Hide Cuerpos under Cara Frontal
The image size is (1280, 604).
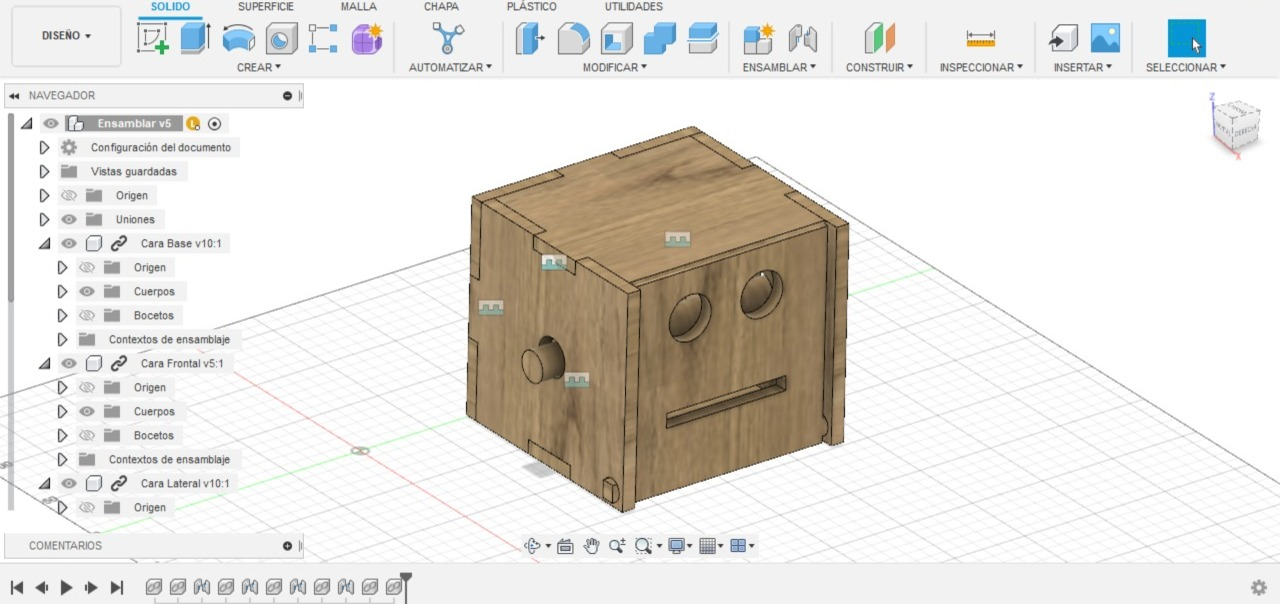pyautogui.click(x=87, y=411)
